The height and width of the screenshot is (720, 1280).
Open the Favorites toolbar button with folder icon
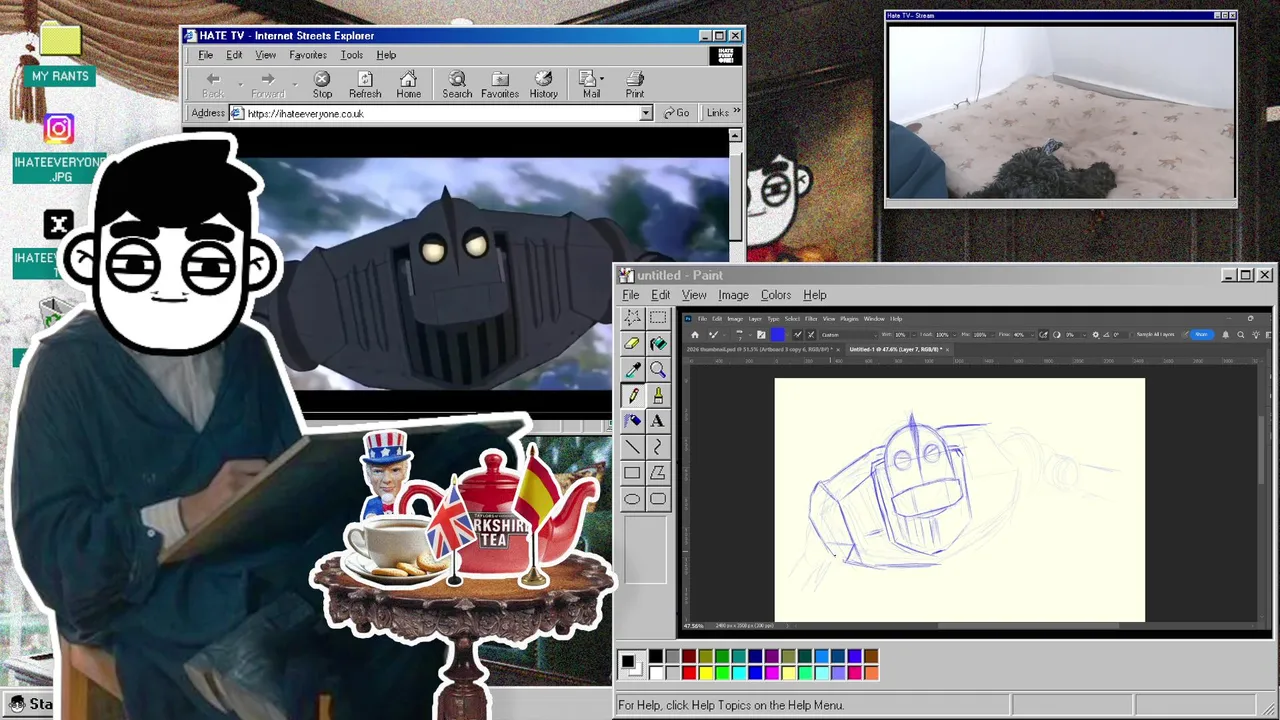[500, 85]
